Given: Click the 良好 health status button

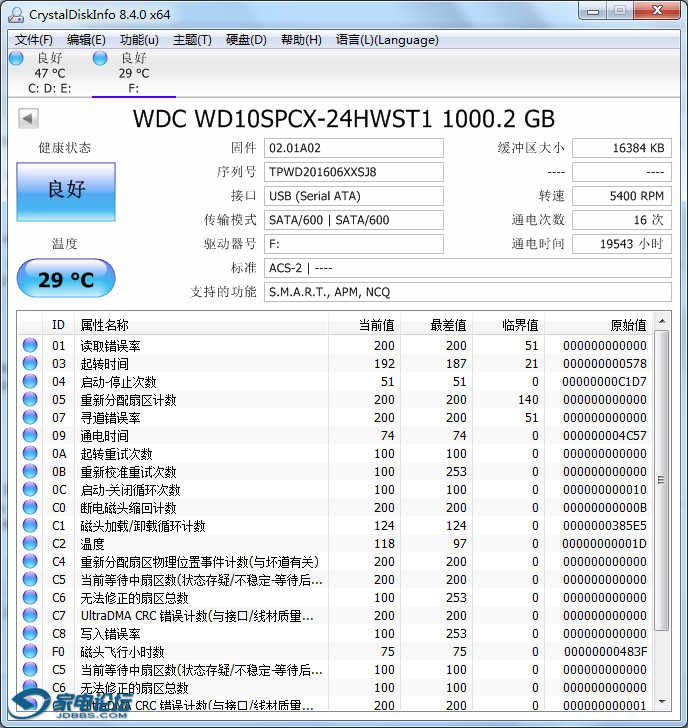Looking at the screenshot, I should pyautogui.click(x=66, y=191).
